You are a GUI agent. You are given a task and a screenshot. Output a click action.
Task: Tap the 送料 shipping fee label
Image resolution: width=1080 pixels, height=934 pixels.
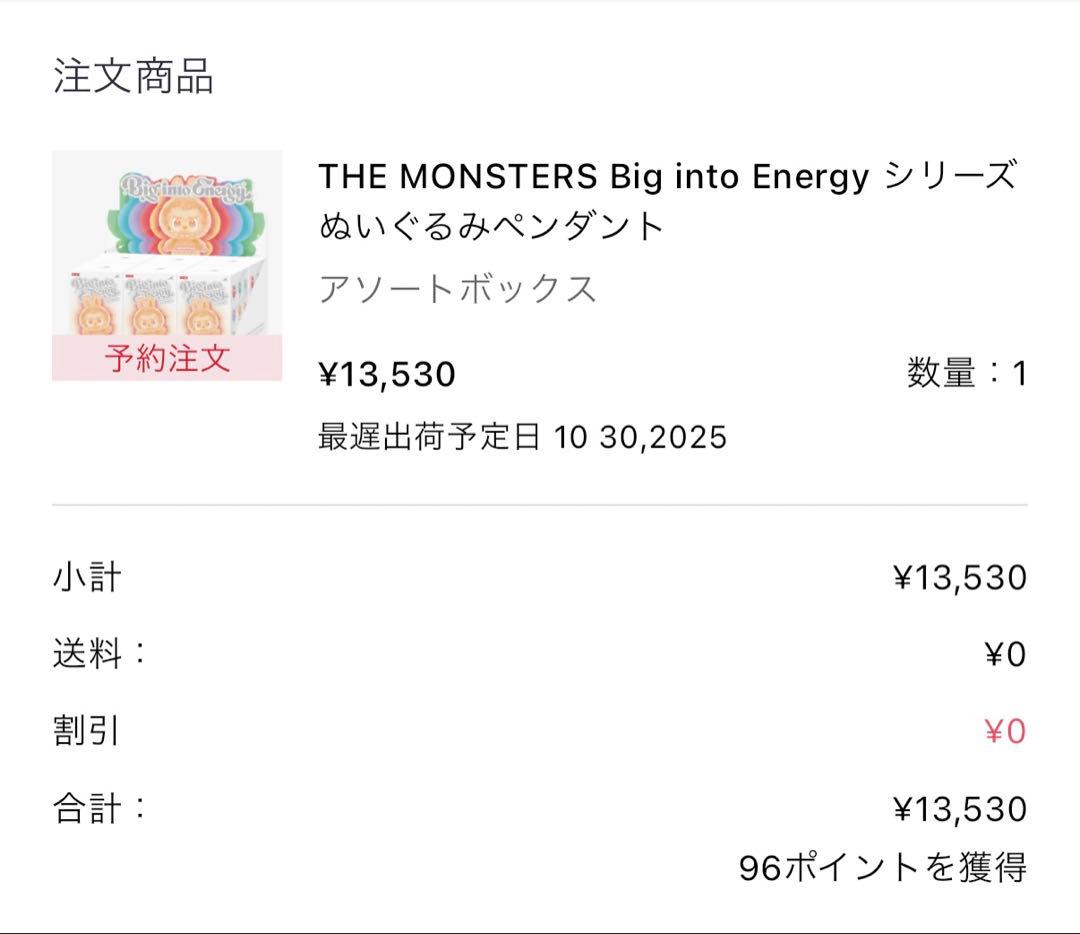pyautogui.click(x=99, y=655)
